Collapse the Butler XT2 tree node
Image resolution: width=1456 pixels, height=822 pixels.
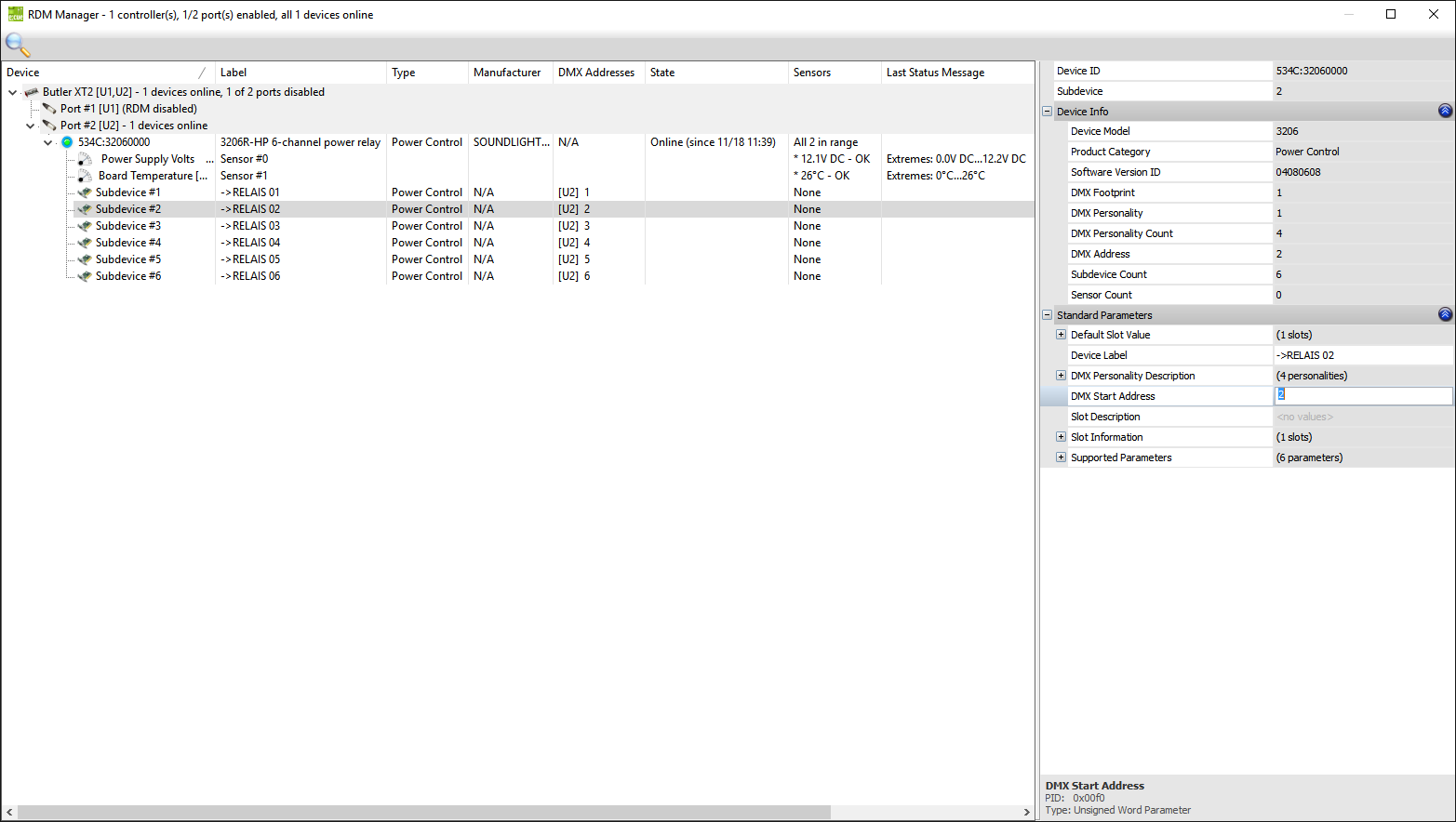(13, 92)
